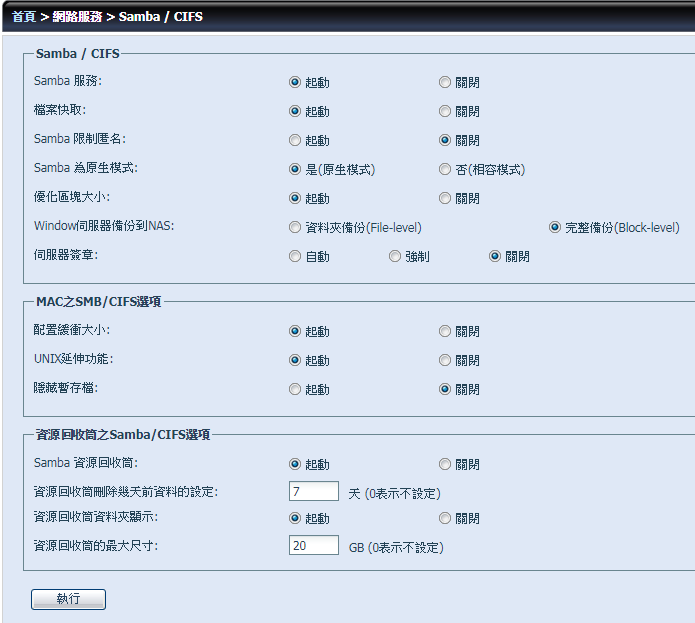Click the GB (0表示不設定) hint text

click(396, 548)
